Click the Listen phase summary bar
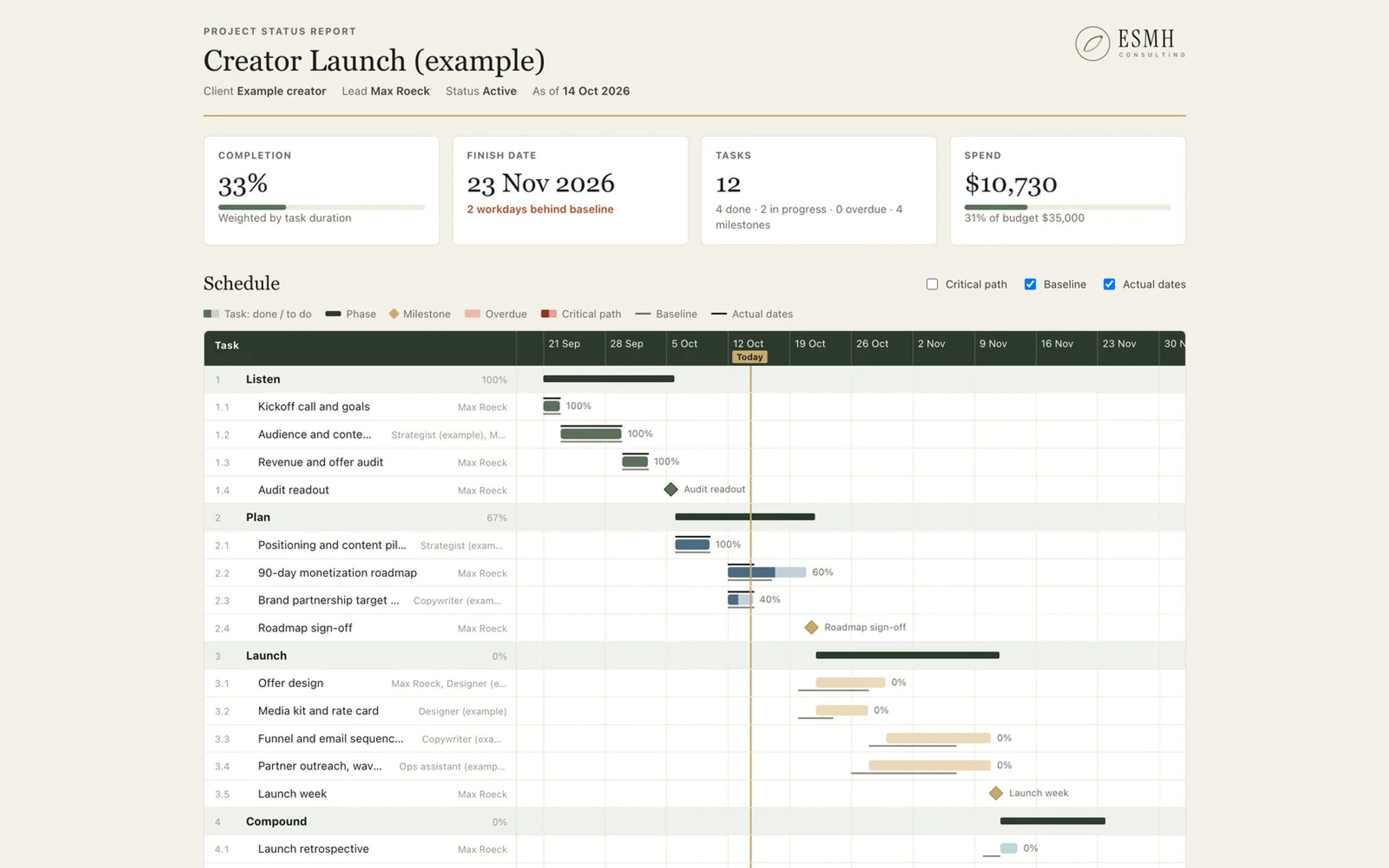 point(609,379)
